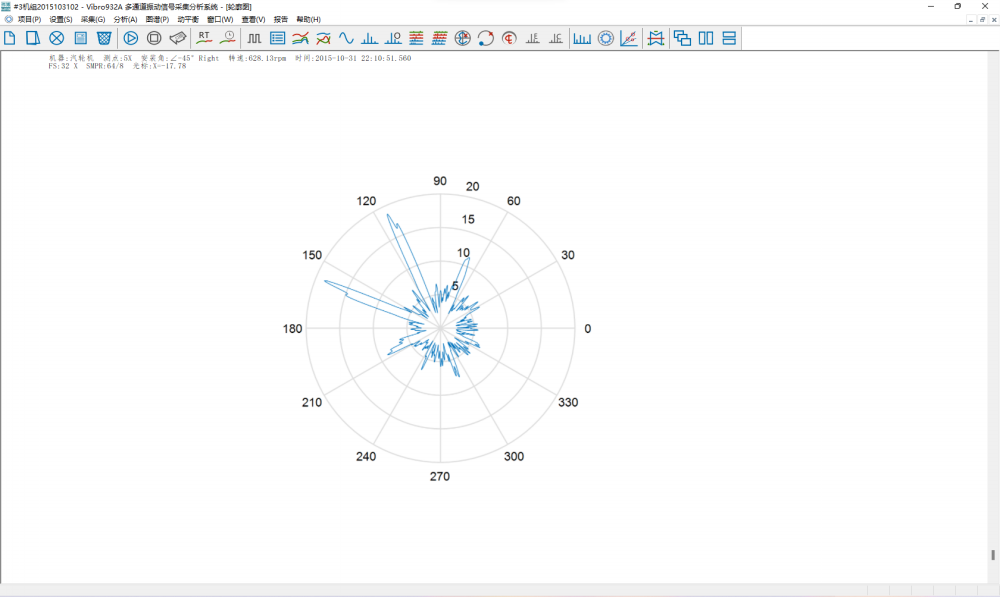The width and height of the screenshot is (1000, 597).
Task: Open the data list table icon
Action: tap(277, 38)
